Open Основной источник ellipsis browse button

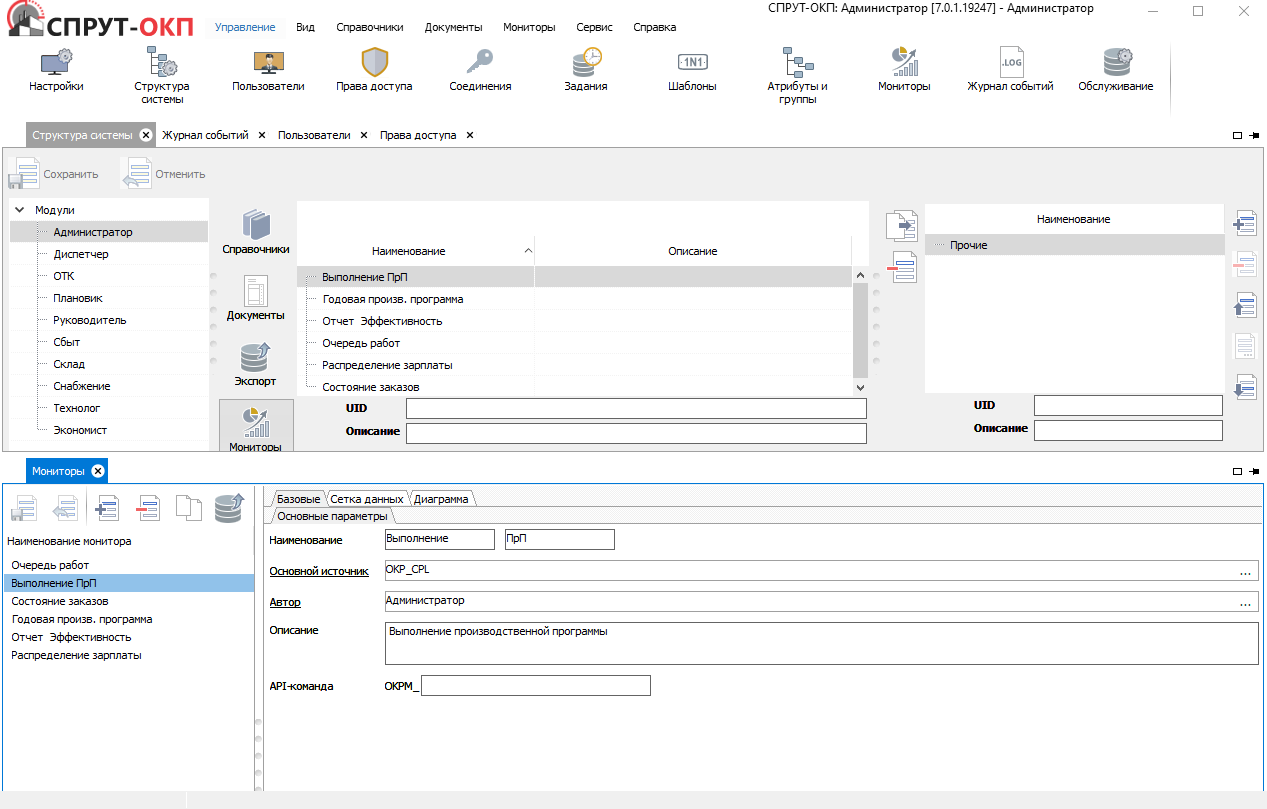pyautogui.click(x=1245, y=572)
